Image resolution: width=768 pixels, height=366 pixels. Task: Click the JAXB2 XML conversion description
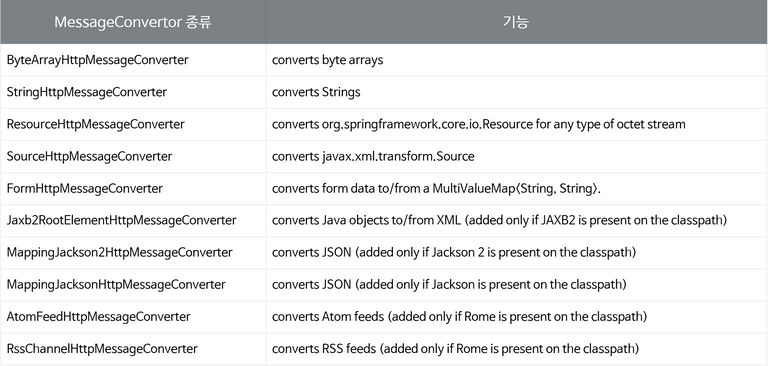pyautogui.click(x=499, y=221)
